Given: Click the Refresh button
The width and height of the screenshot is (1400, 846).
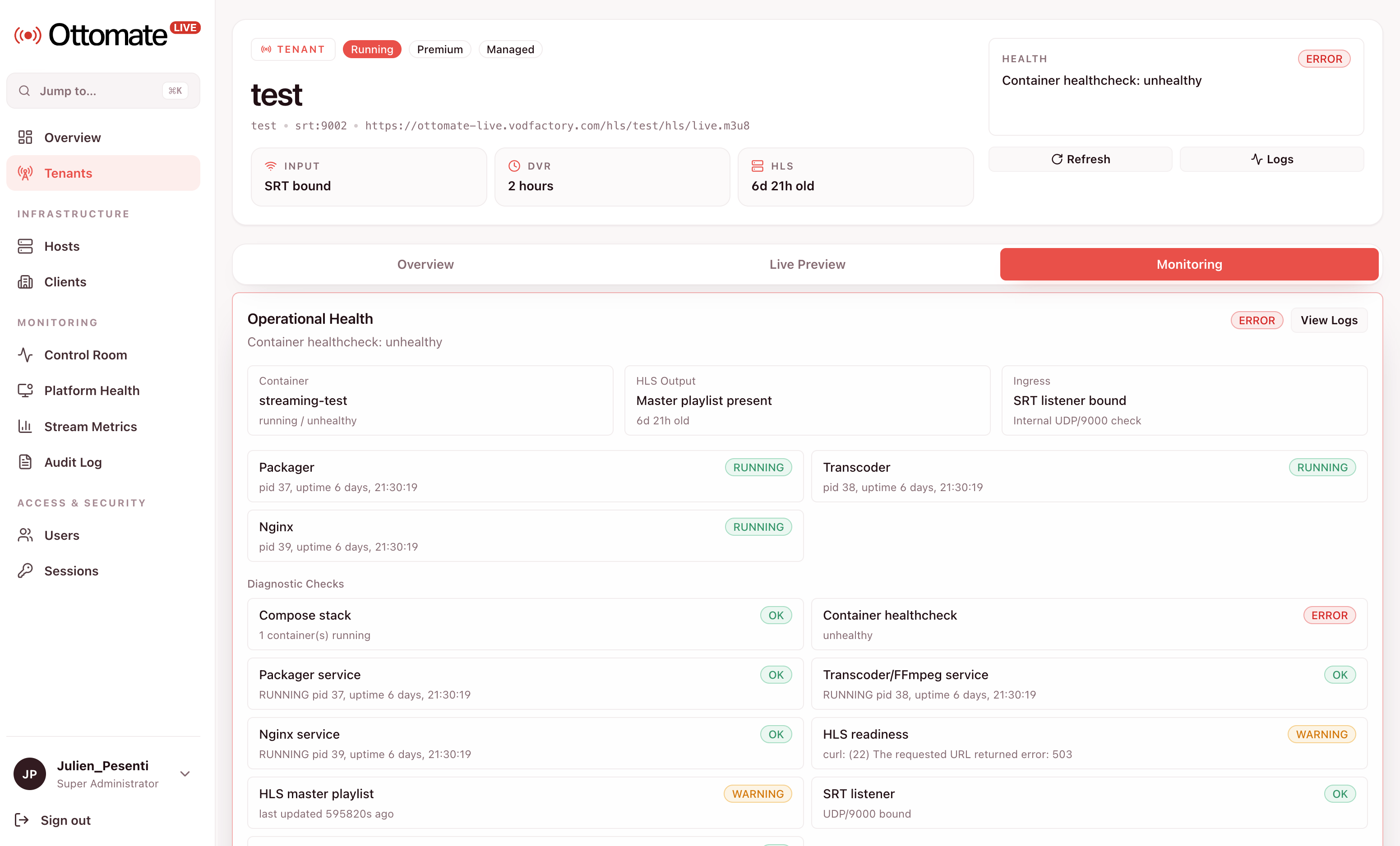Looking at the screenshot, I should point(1080,160).
